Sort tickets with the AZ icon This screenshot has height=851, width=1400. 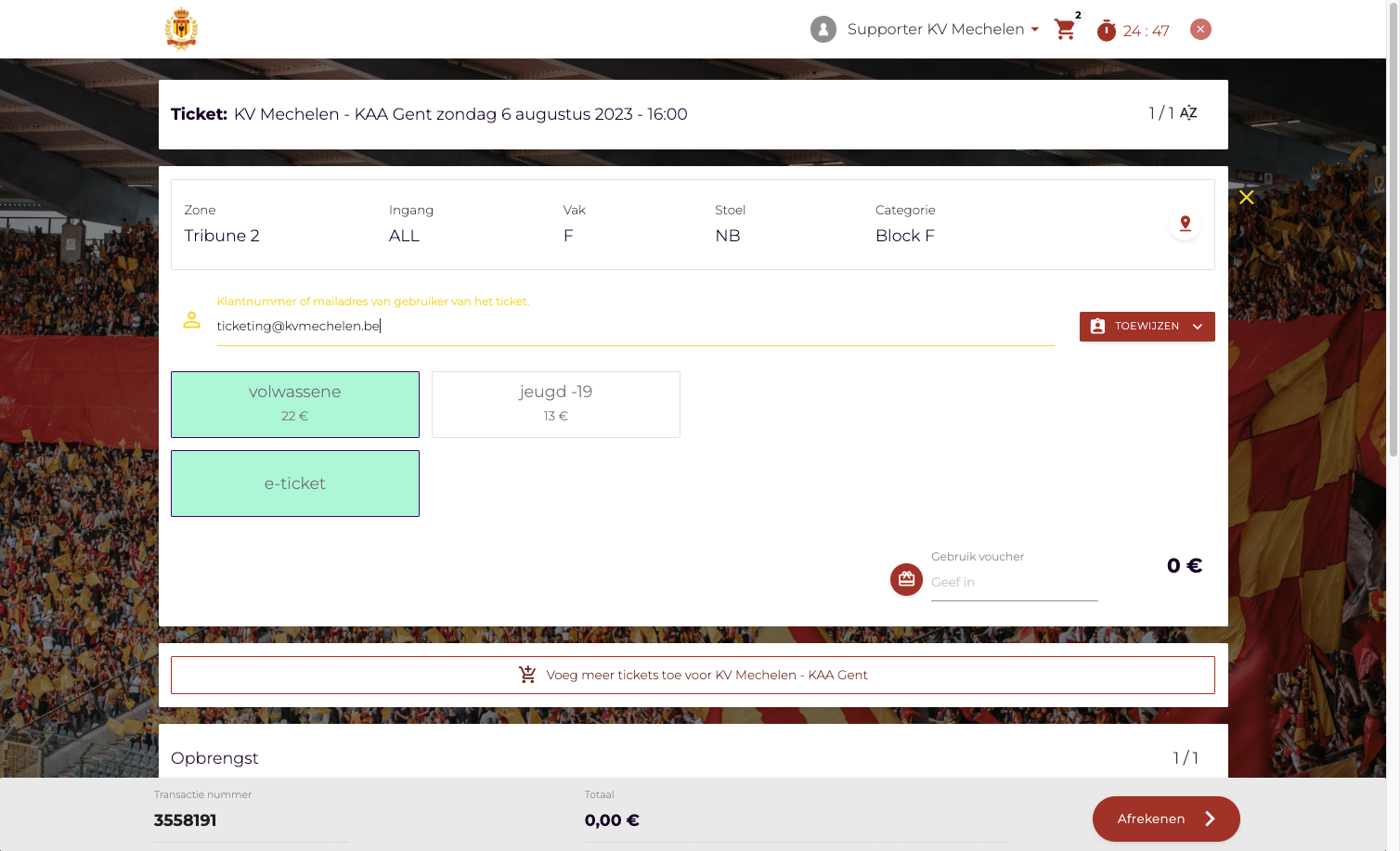[1188, 113]
